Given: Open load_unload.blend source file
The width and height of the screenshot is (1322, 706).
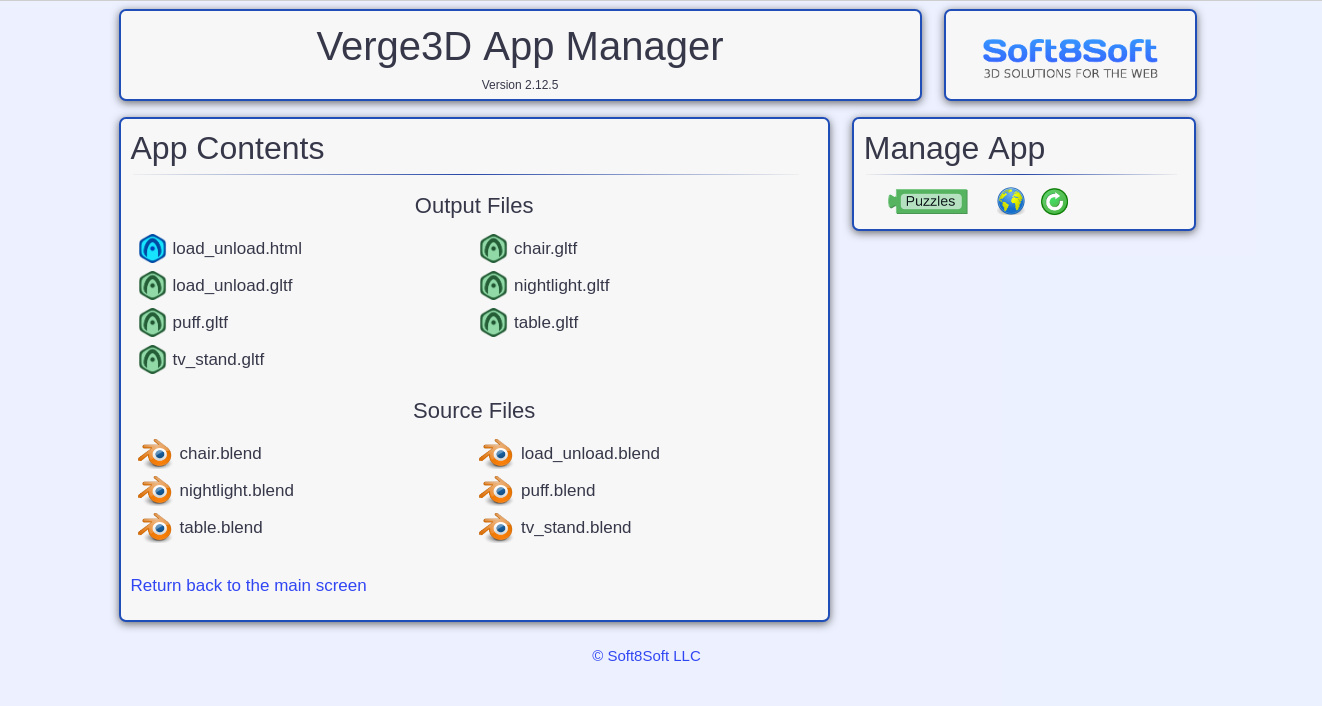Looking at the screenshot, I should coord(590,453).
